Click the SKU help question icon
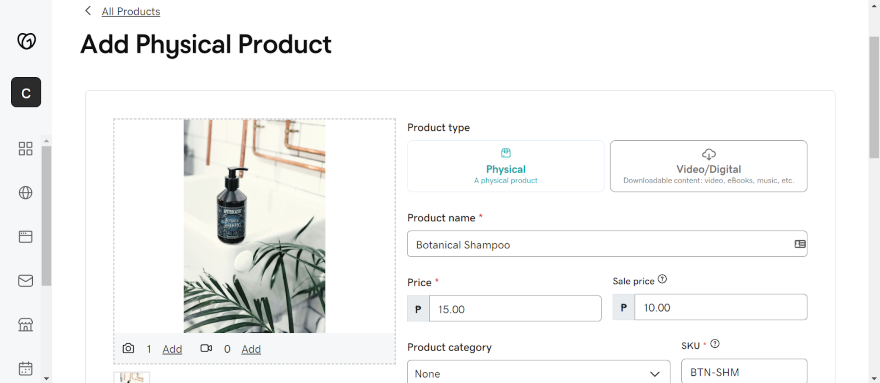880x383 pixels. click(715, 344)
